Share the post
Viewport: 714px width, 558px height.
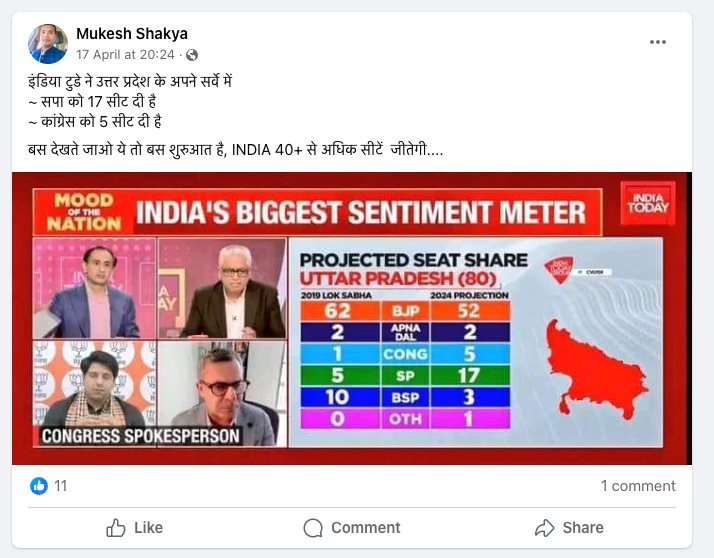(x=568, y=527)
